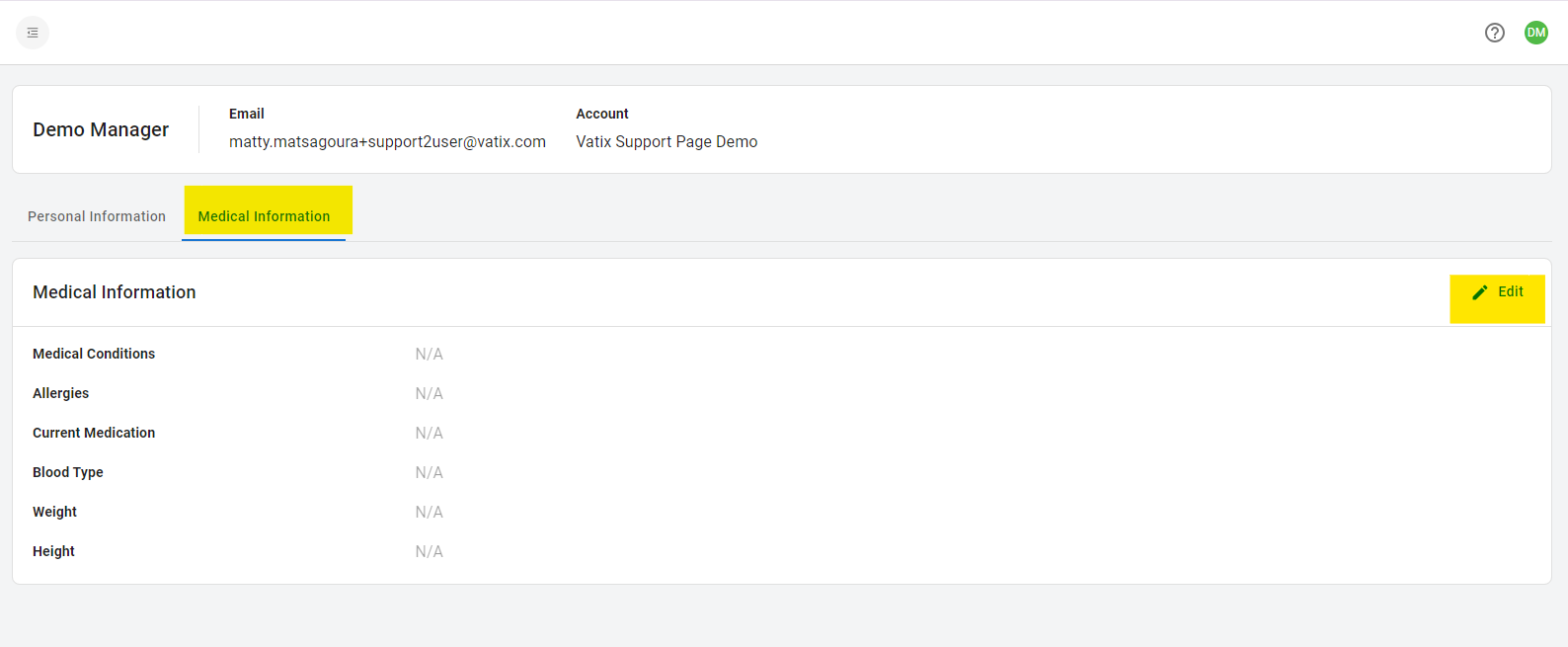Switch to the Personal Information tab

click(x=97, y=216)
